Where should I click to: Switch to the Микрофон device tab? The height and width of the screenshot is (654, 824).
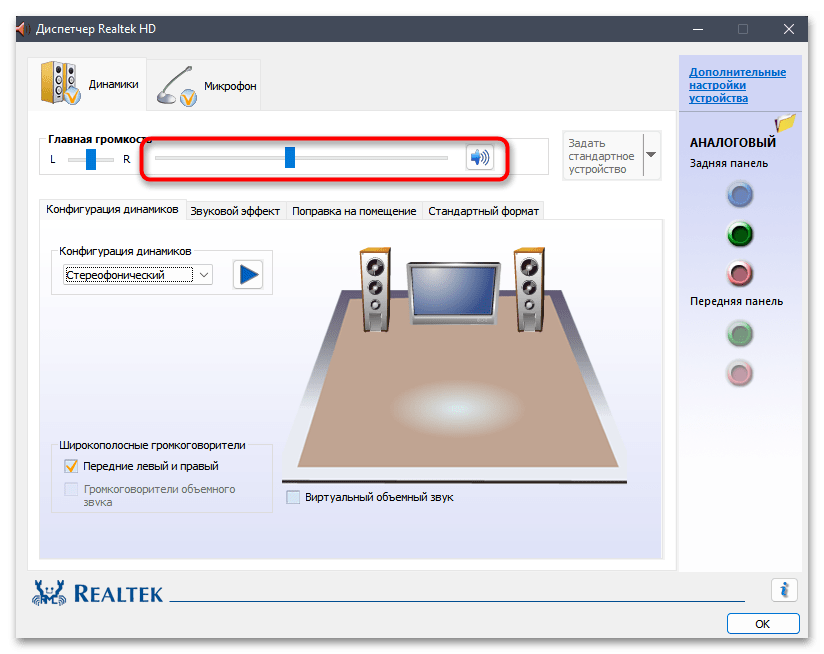pyautogui.click(x=203, y=86)
